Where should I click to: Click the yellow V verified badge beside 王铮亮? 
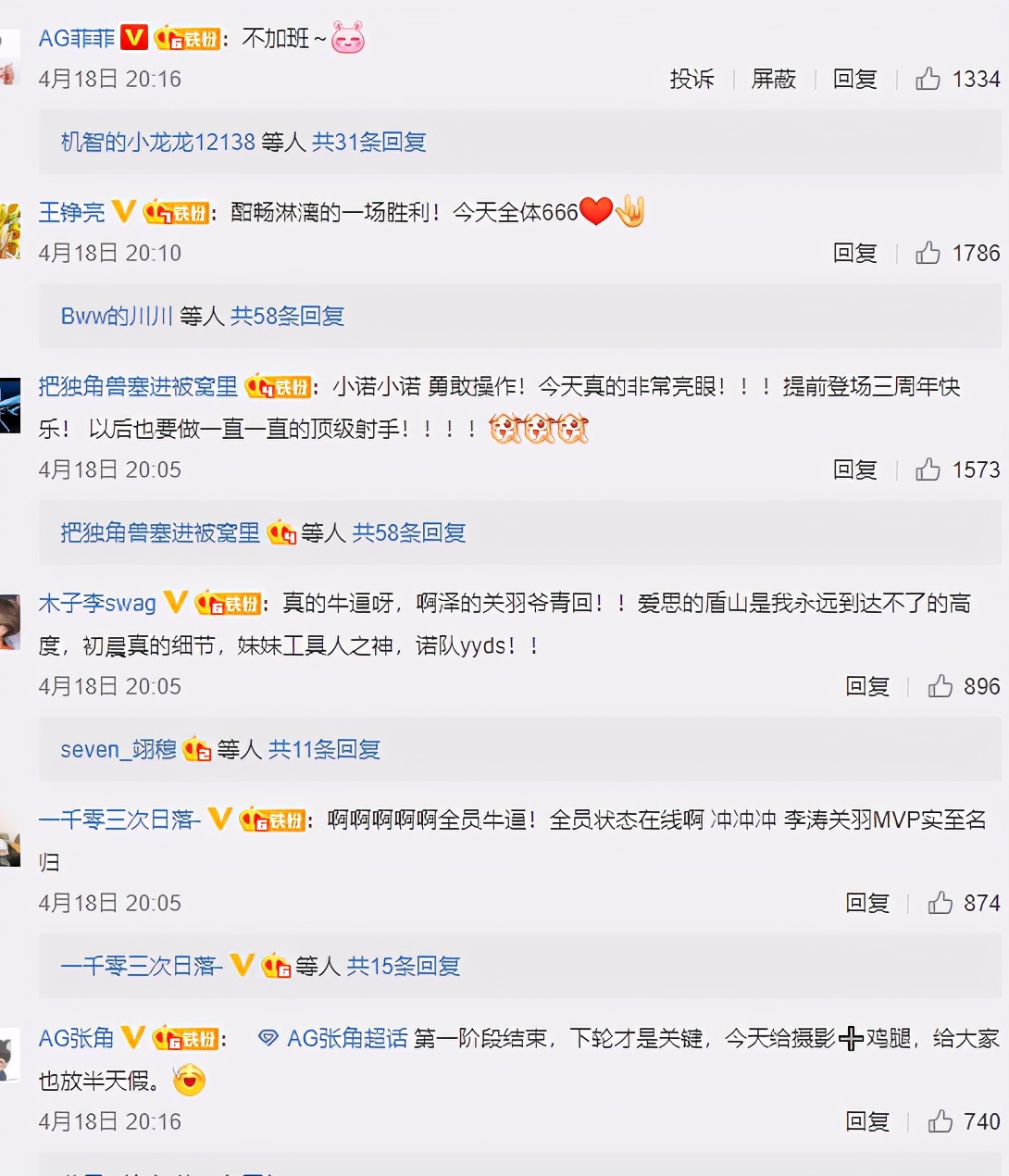(123, 212)
